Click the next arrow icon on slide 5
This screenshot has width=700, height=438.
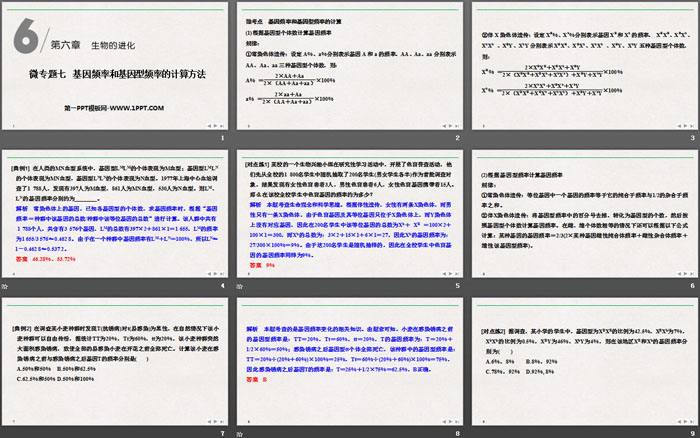click(450, 274)
